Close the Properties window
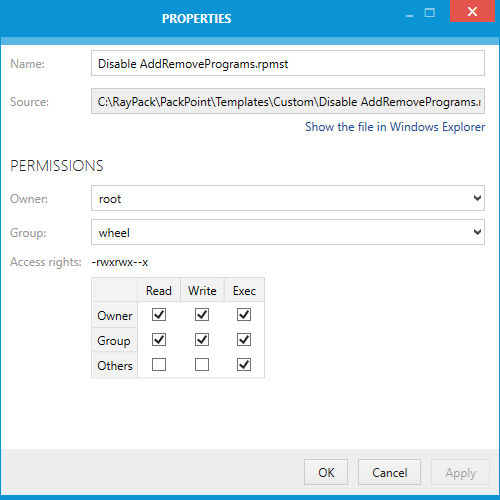 [472, 11]
